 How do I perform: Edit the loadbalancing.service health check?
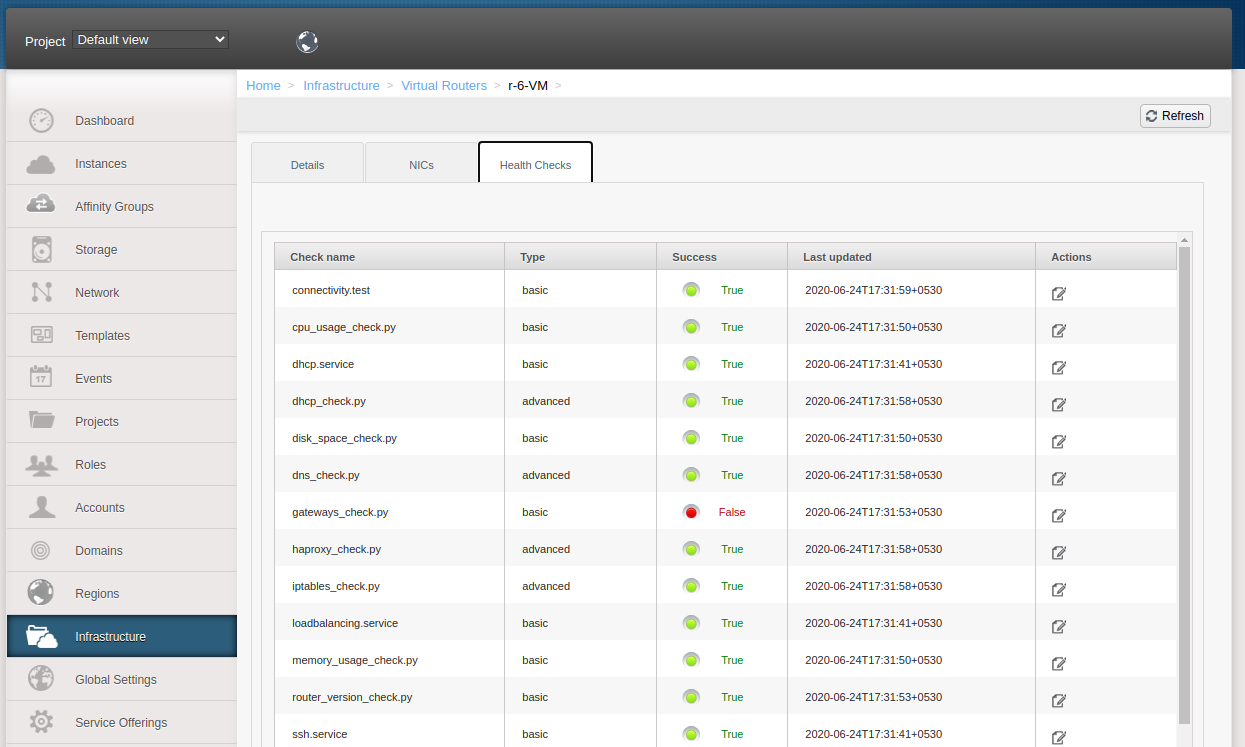click(x=1059, y=626)
